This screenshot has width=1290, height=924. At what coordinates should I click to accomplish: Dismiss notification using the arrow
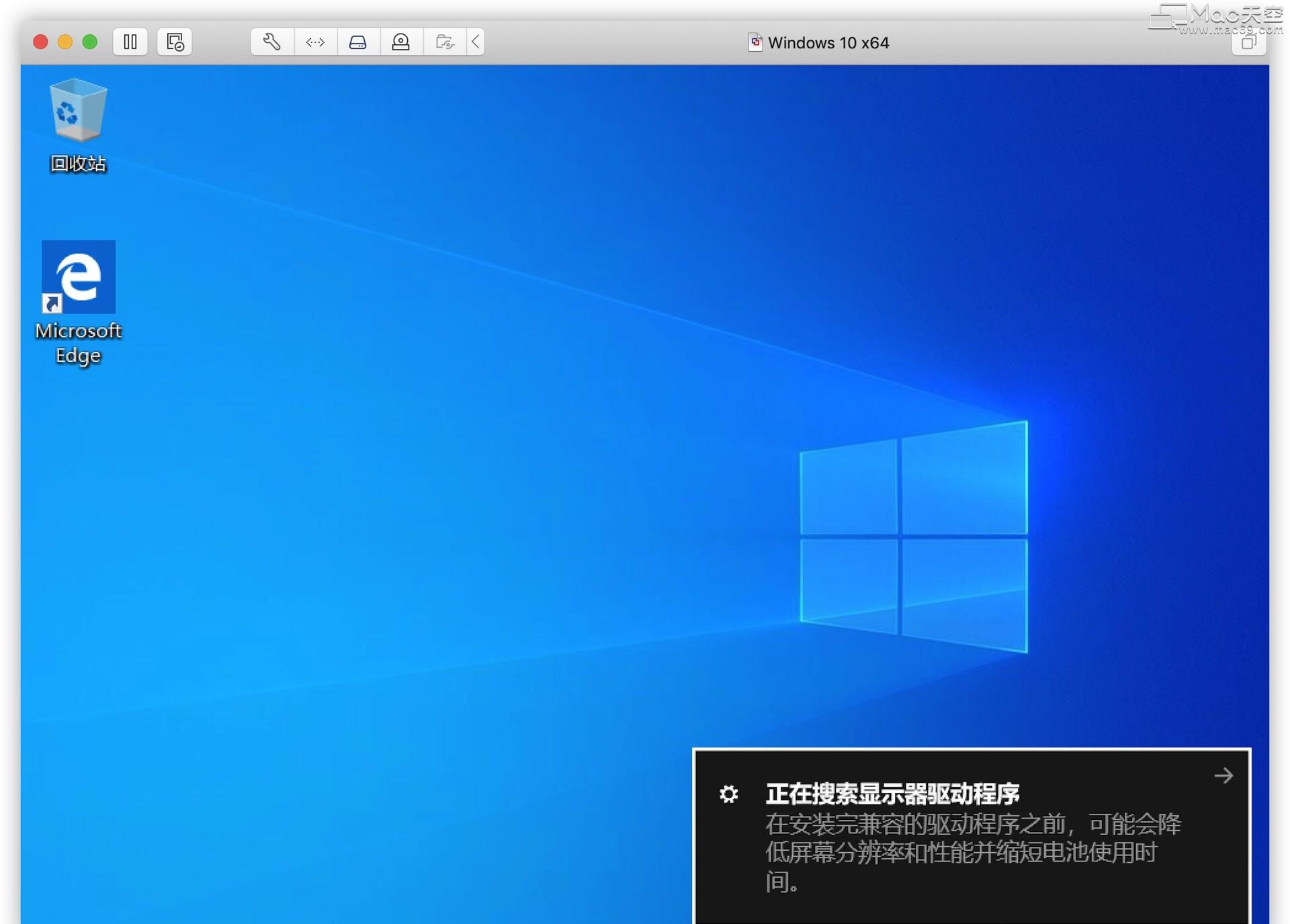(1223, 776)
